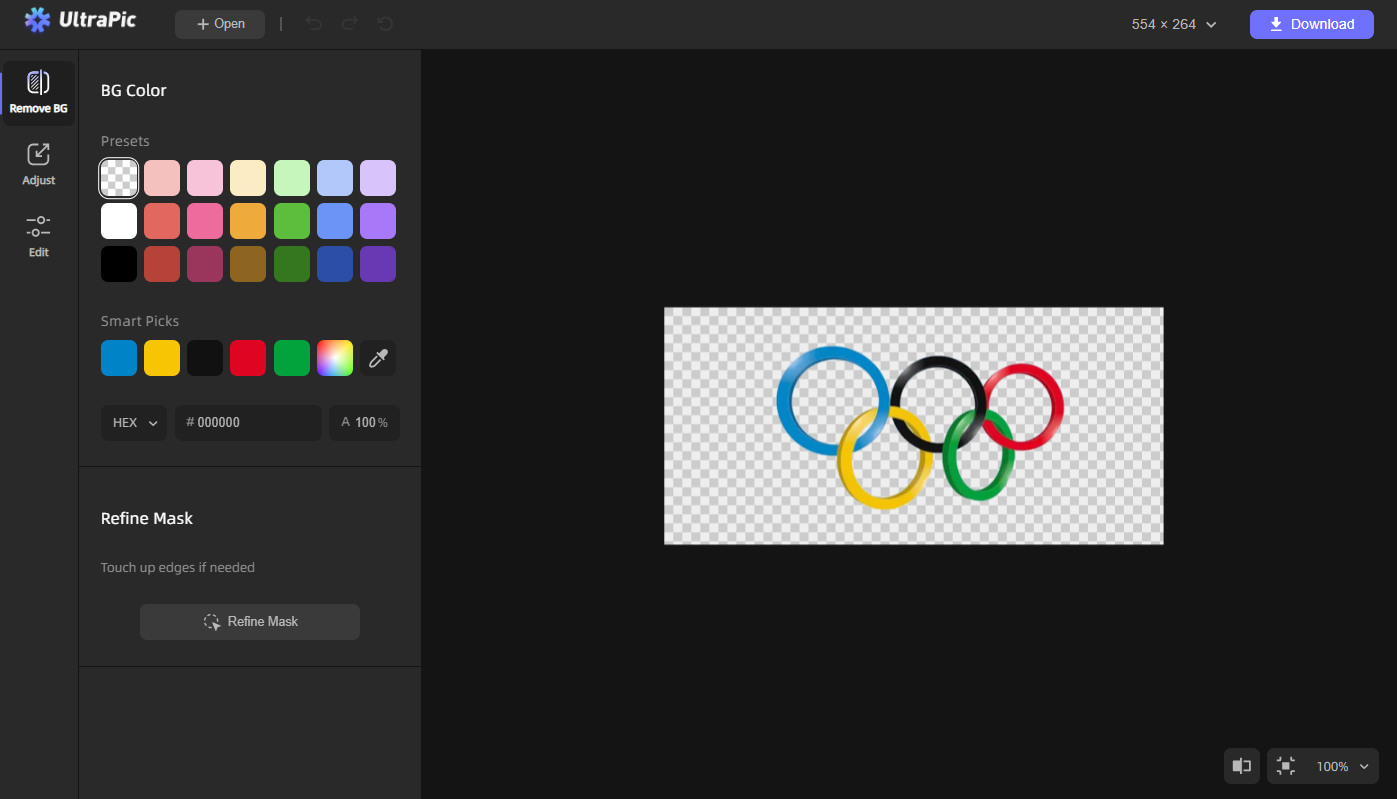This screenshot has height=799, width=1397.
Task: Click the Refine Mask button
Action: [x=249, y=621]
